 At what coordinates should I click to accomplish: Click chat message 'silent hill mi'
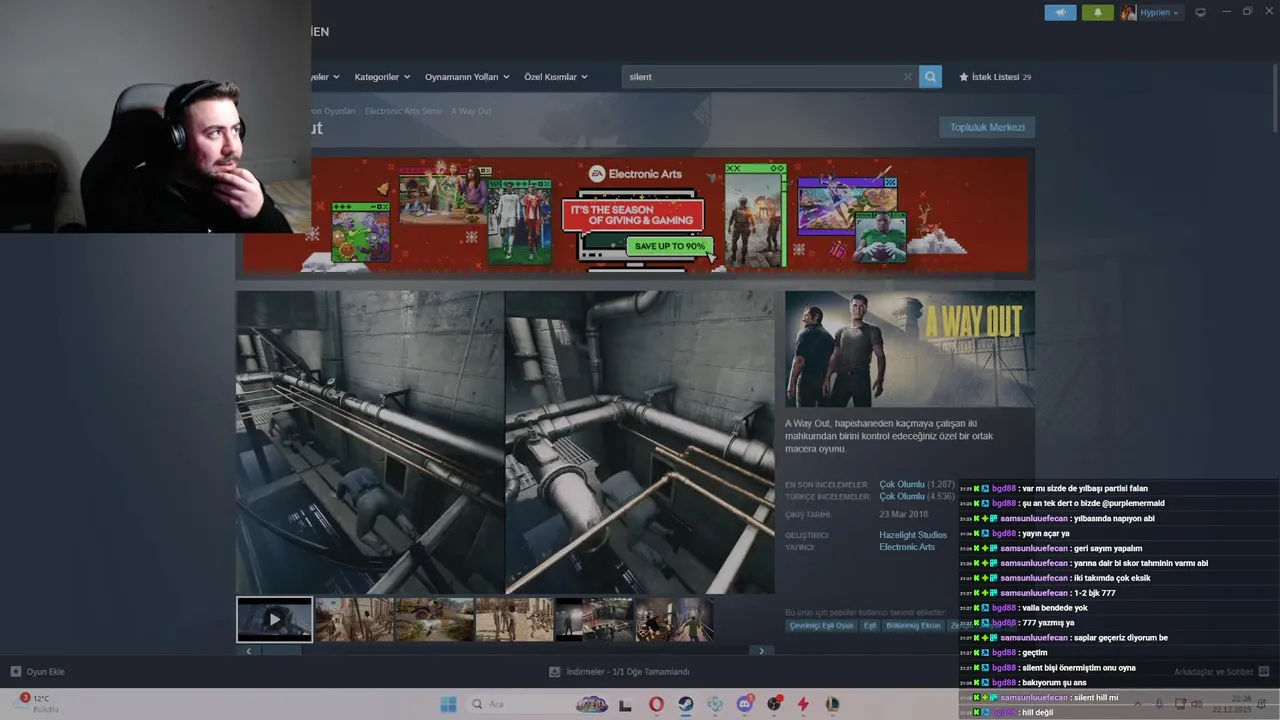coord(1095,698)
